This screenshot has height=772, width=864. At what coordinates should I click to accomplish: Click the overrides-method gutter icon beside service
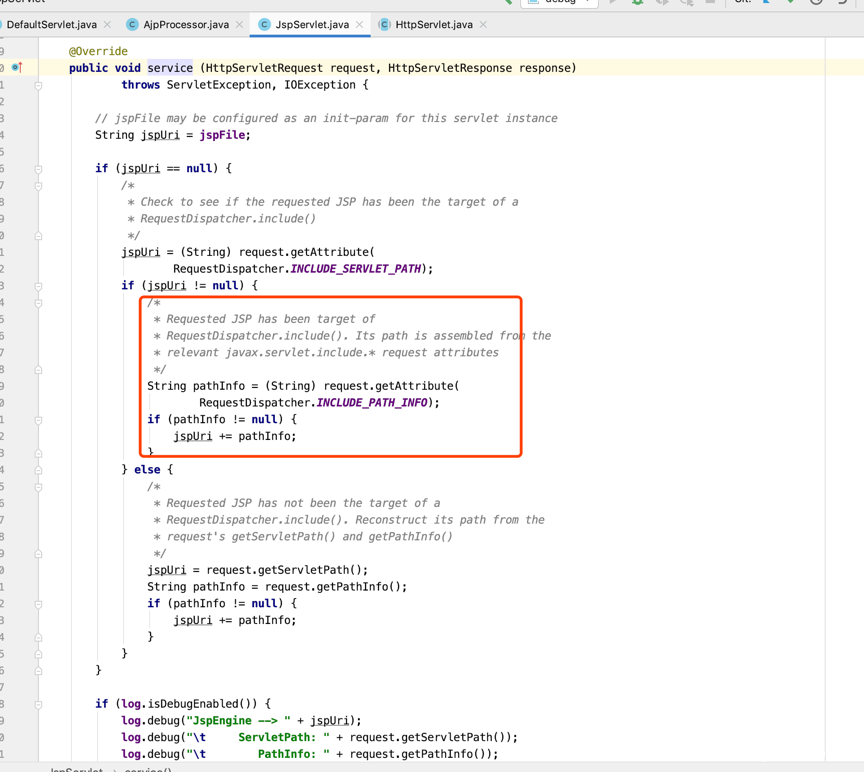17,68
